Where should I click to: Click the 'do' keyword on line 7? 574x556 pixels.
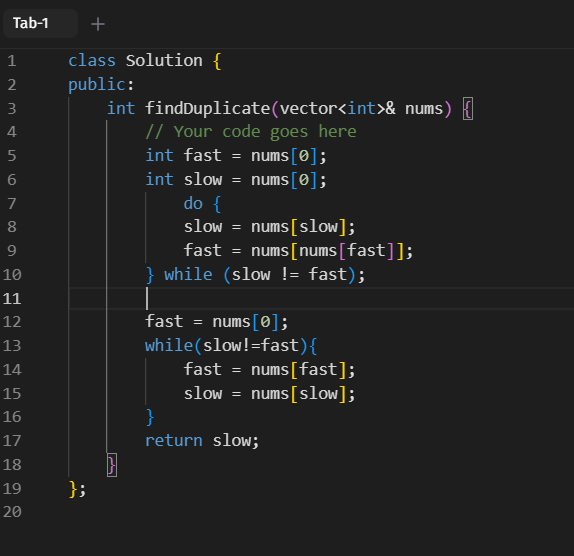click(x=193, y=203)
